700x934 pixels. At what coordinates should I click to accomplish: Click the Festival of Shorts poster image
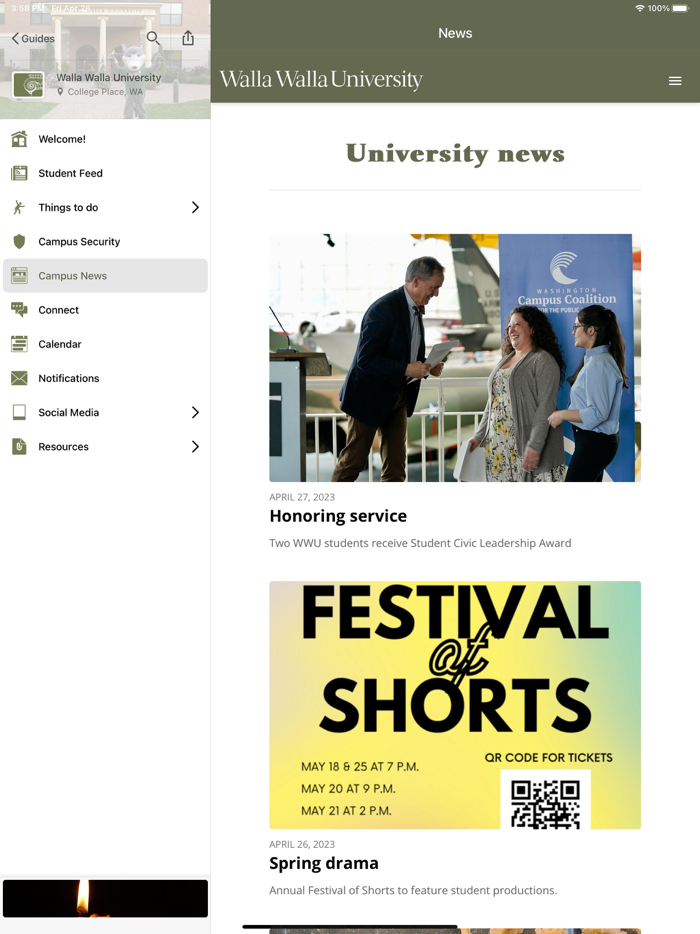pyautogui.click(x=455, y=705)
